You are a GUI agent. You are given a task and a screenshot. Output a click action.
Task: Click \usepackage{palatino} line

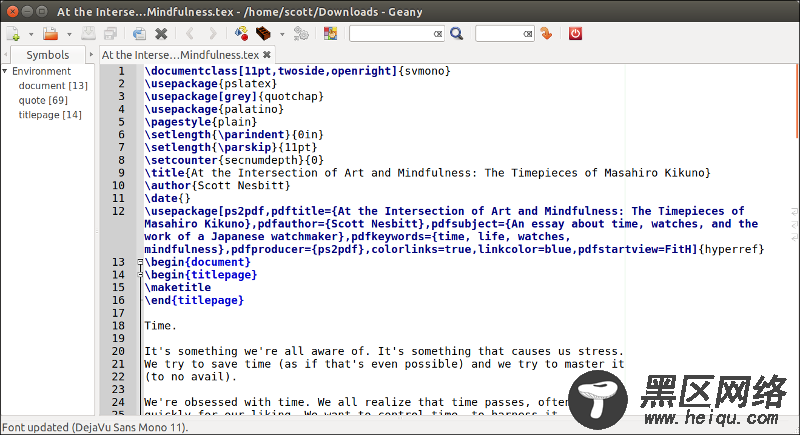pos(214,109)
